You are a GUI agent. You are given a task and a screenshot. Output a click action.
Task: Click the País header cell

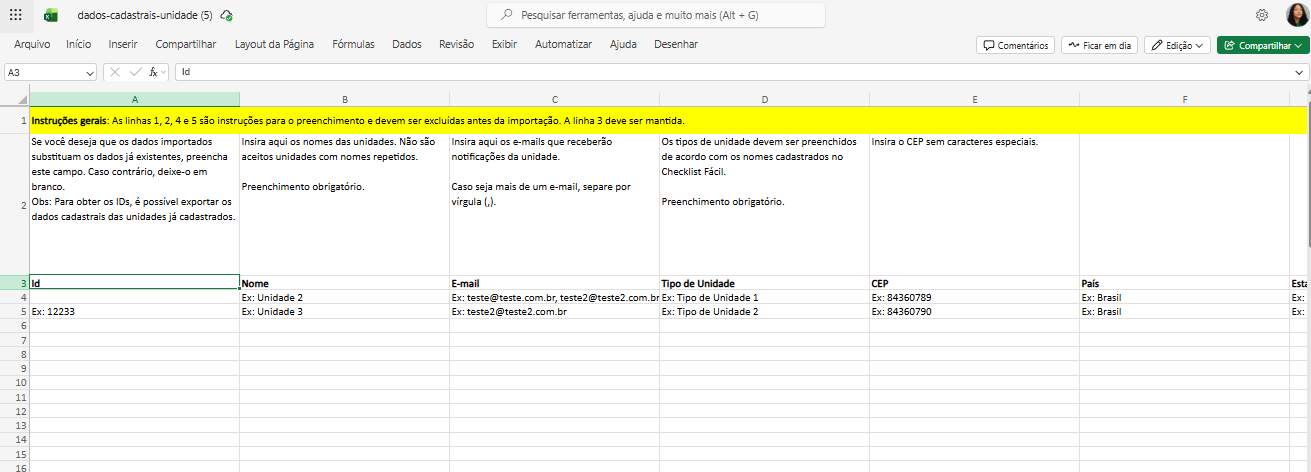pyautogui.click(x=1184, y=283)
